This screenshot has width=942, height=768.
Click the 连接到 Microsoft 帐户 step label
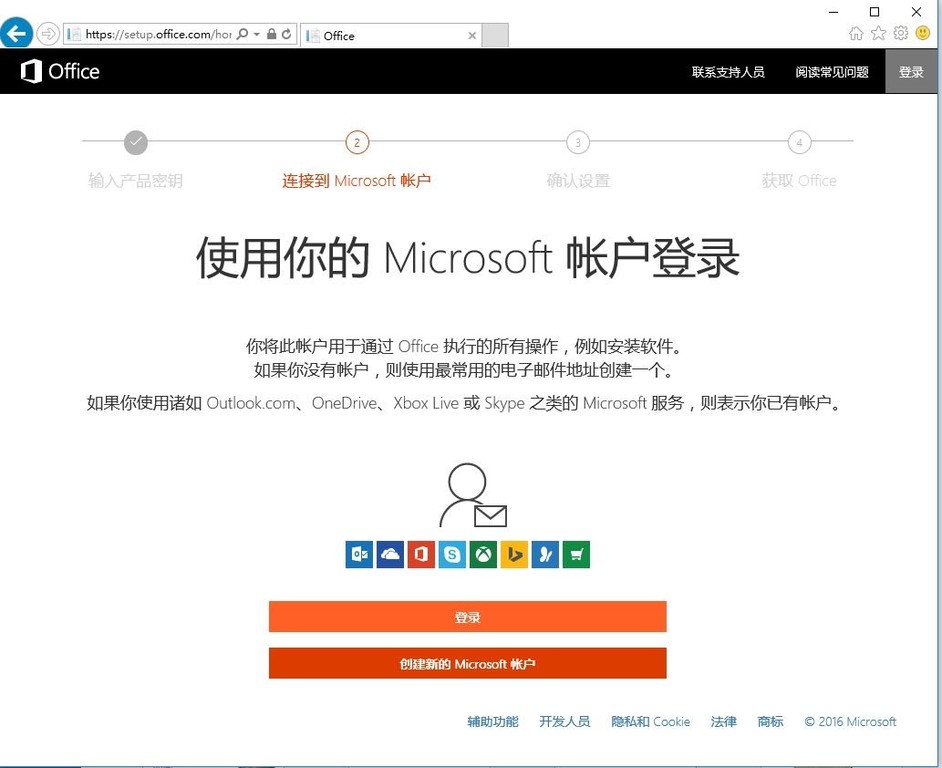[357, 181]
